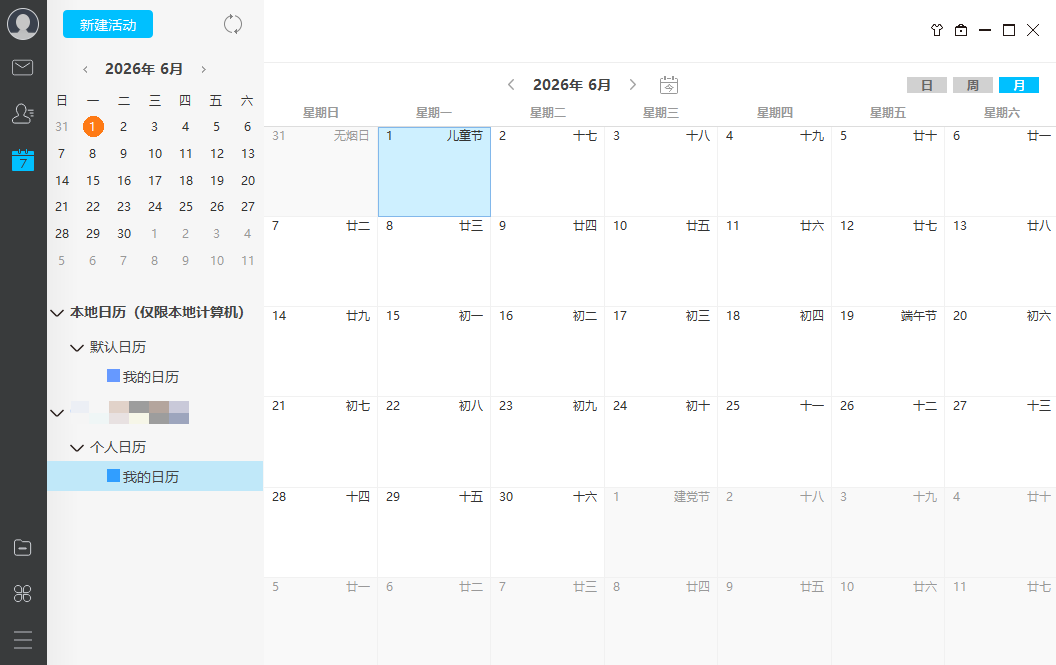1056x665 pixels.
Task: Toggle 我的日历 color box under 默认日历
Action: (x=113, y=376)
